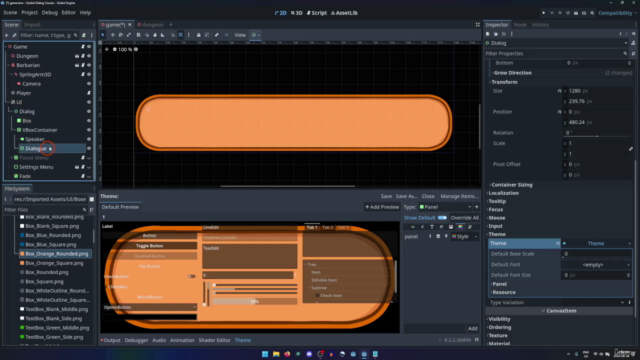Open the Debug menu
This screenshot has height=360, width=640.
(49, 13)
